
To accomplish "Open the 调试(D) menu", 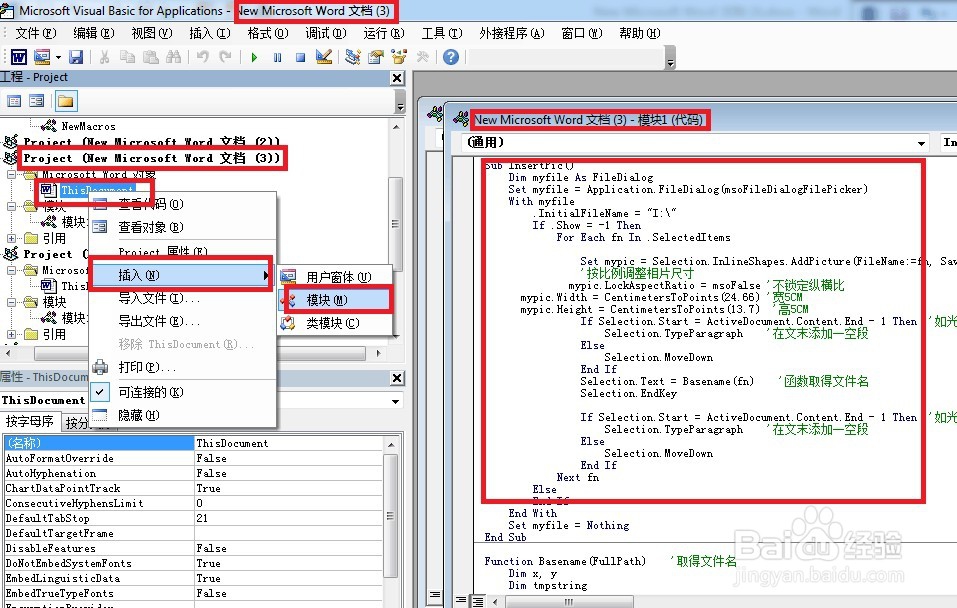I will pyautogui.click(x=325, y=33).
